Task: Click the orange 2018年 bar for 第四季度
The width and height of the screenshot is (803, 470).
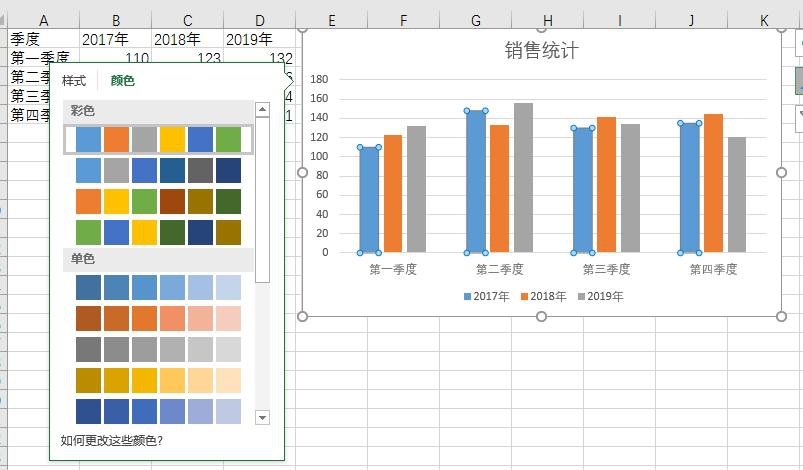Action: click(713, 183)
